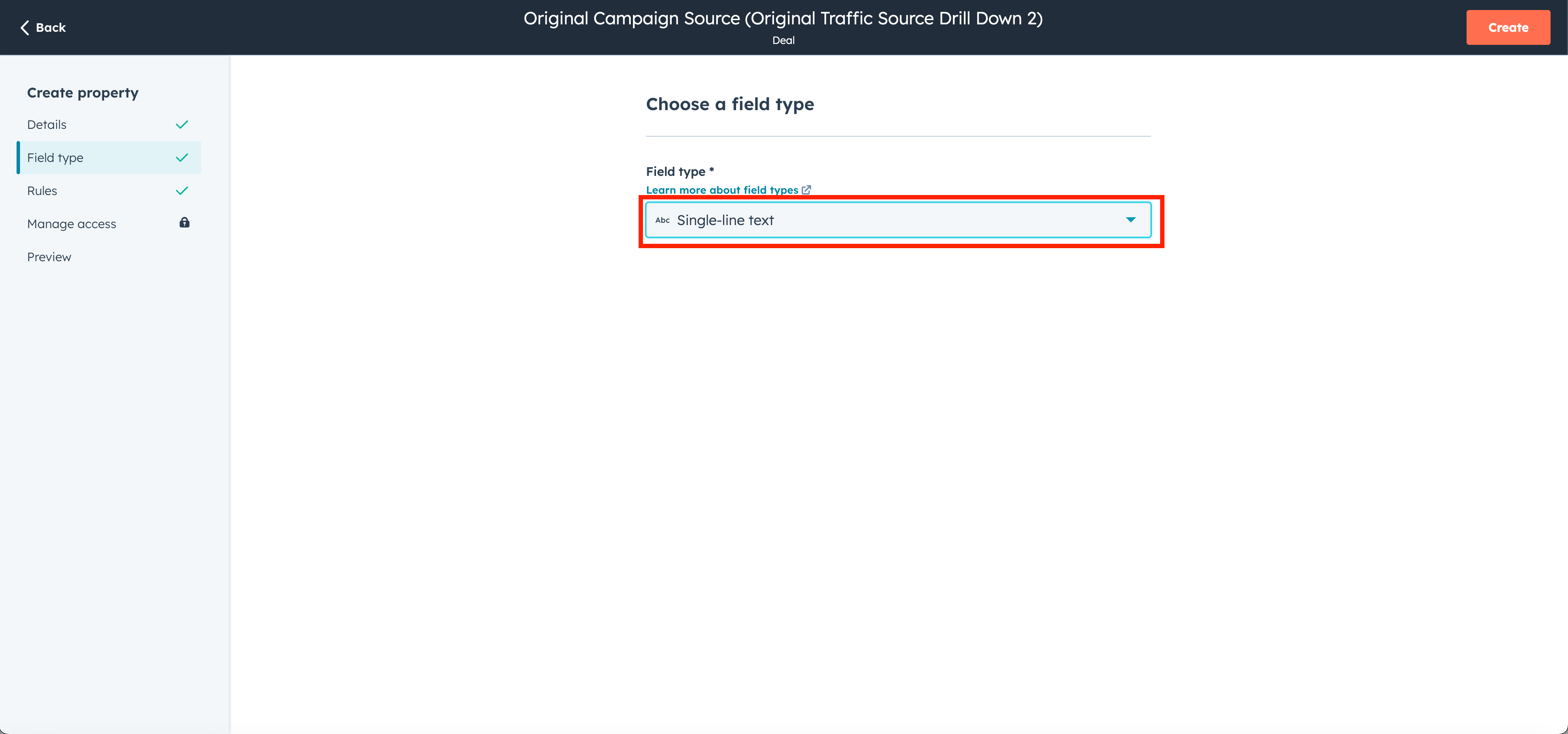The width and height of the screenshot is (1568, 734).
Task: Click the Field type * label
Action: 680,172
